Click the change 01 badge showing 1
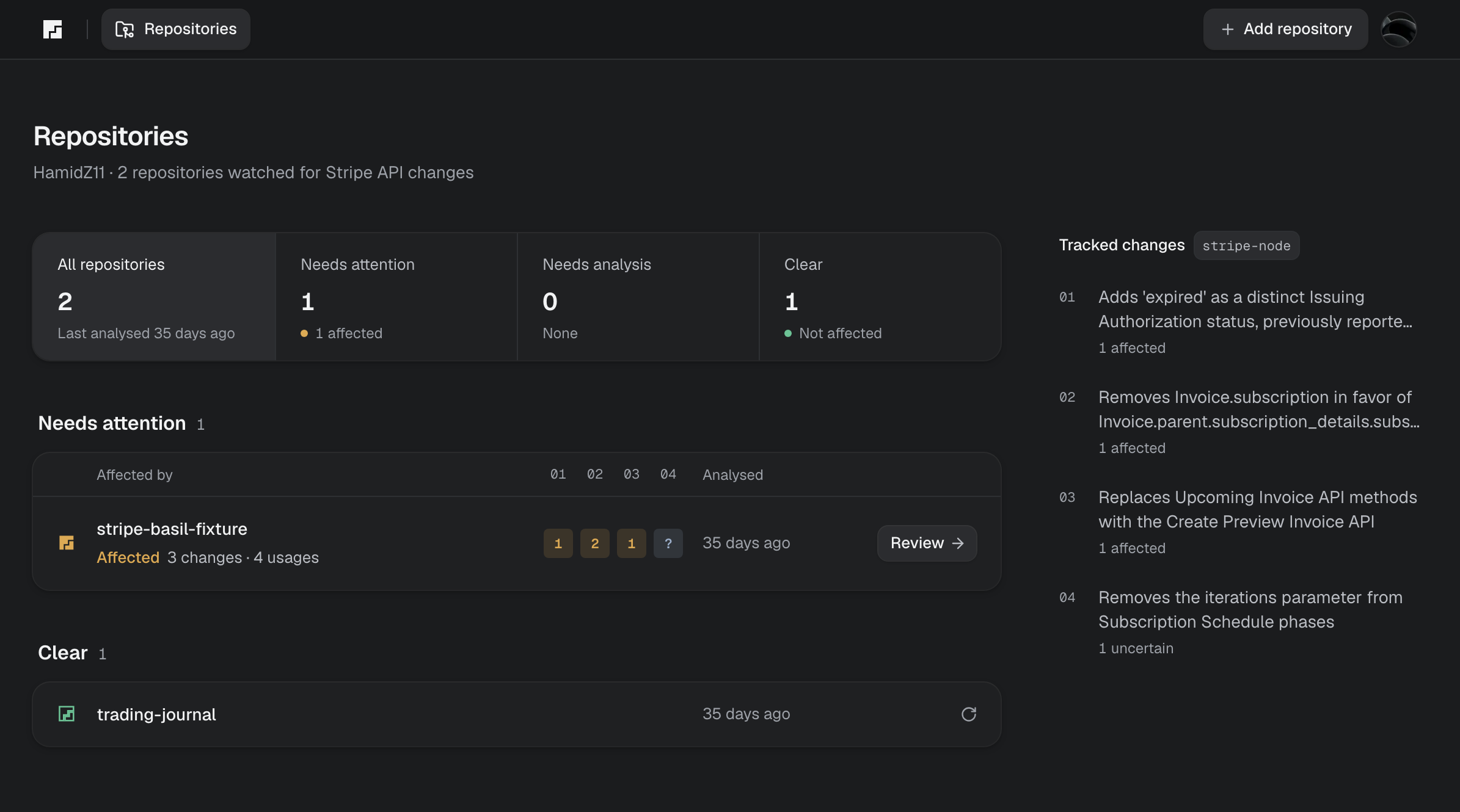The width and height of the screenshot is (1460, 812). pyautogui.click(x=558, y=543)
